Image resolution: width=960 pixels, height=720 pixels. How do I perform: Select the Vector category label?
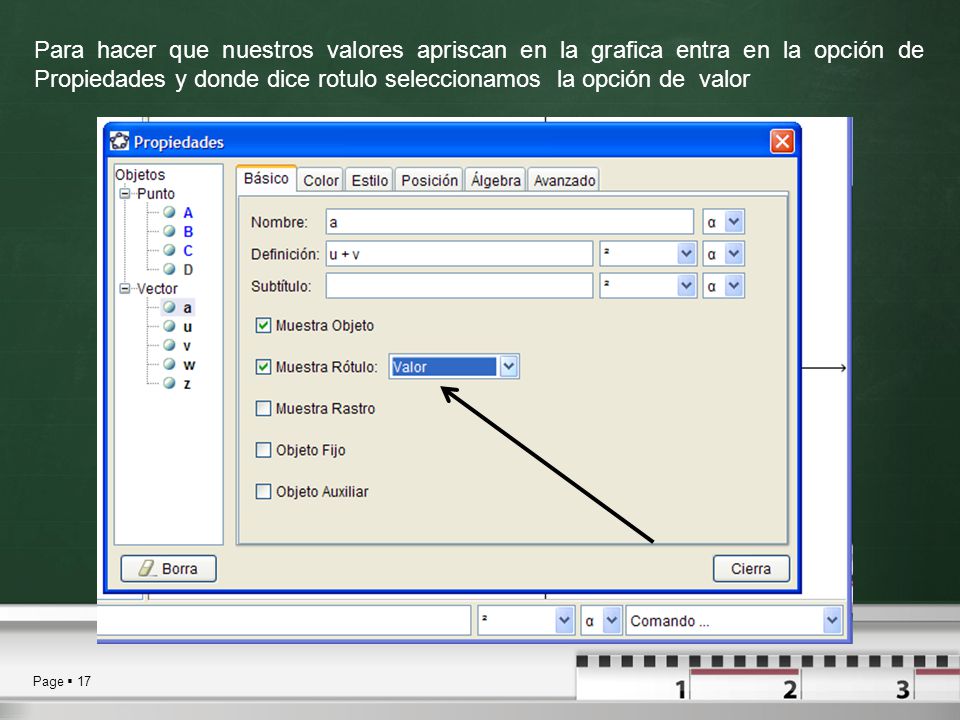(x=157, y=288)
